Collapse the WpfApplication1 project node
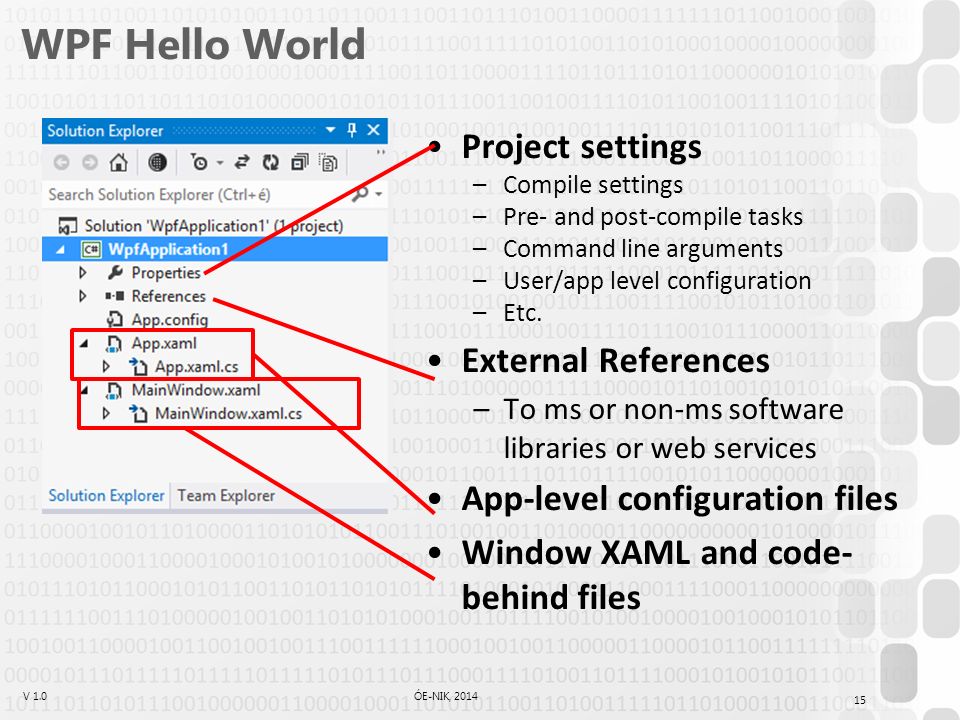 pyautogui.click(x=61, y=250)
